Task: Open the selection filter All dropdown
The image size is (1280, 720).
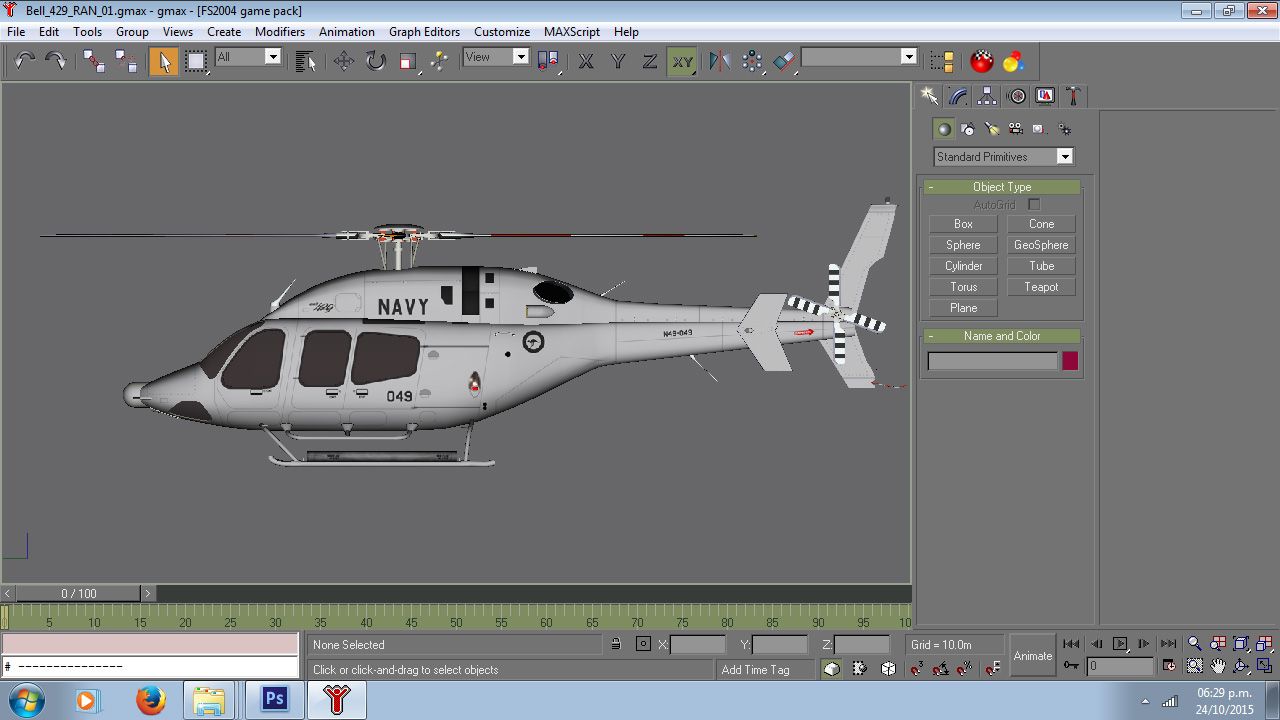Action: click(x=274, y=57)
